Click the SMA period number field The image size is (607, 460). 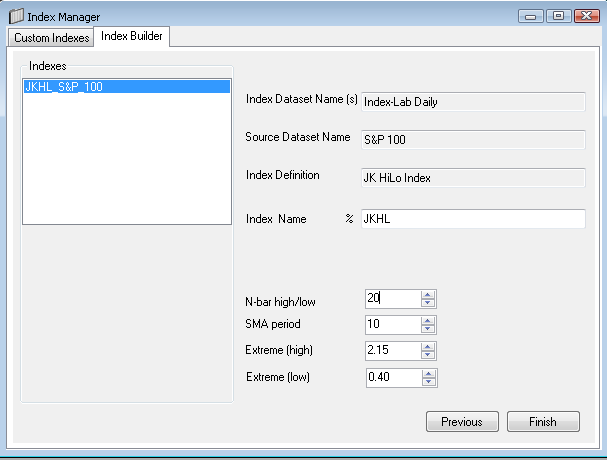[x=392, y=325]
